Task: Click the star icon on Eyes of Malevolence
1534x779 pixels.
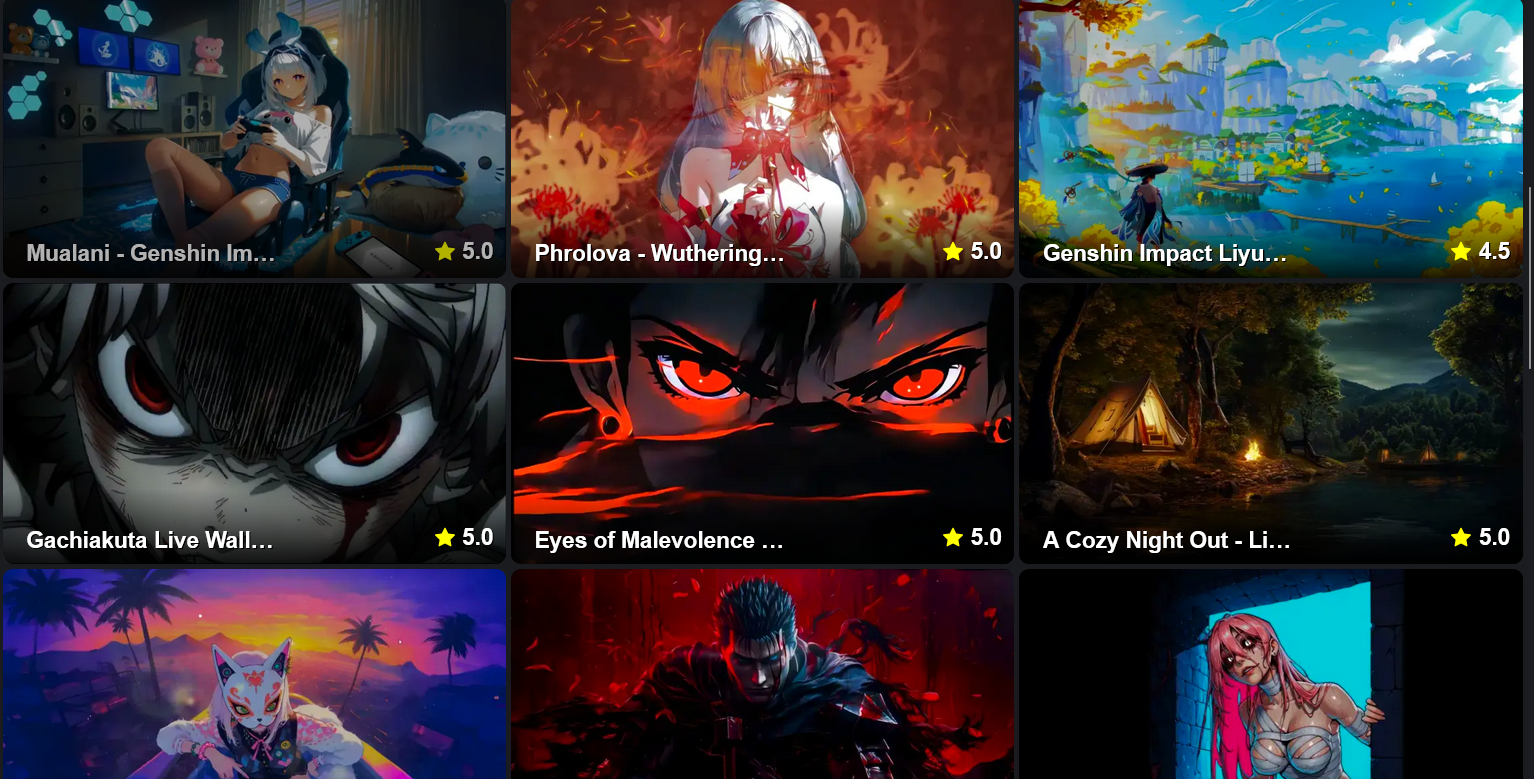Action: pos(953,538)
